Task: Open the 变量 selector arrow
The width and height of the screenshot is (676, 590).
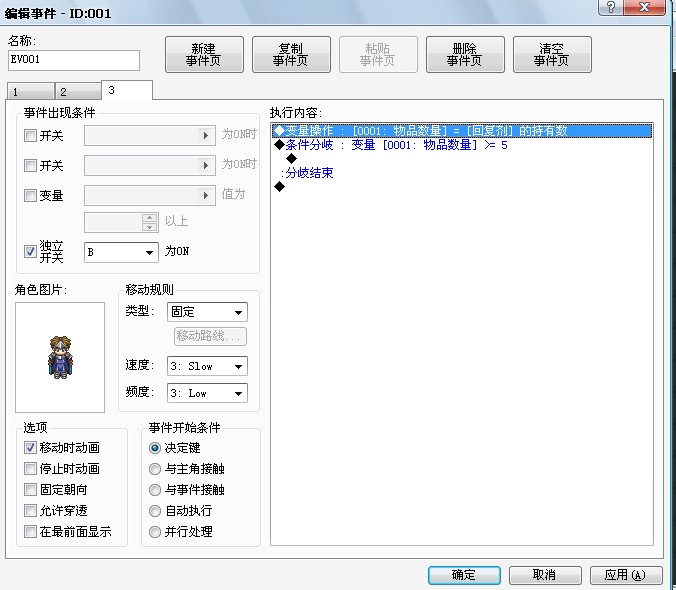Action: click(206, 196)
